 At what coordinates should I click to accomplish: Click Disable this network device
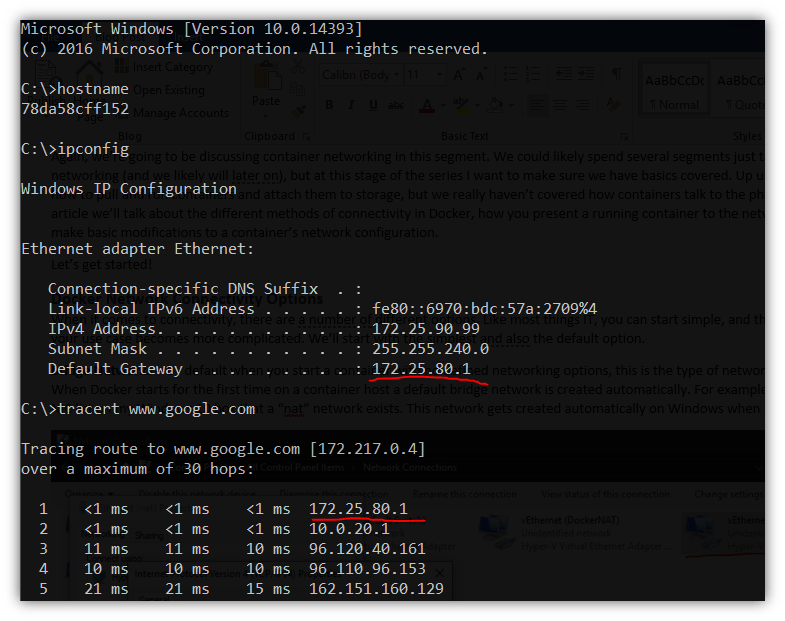[197, 494]
